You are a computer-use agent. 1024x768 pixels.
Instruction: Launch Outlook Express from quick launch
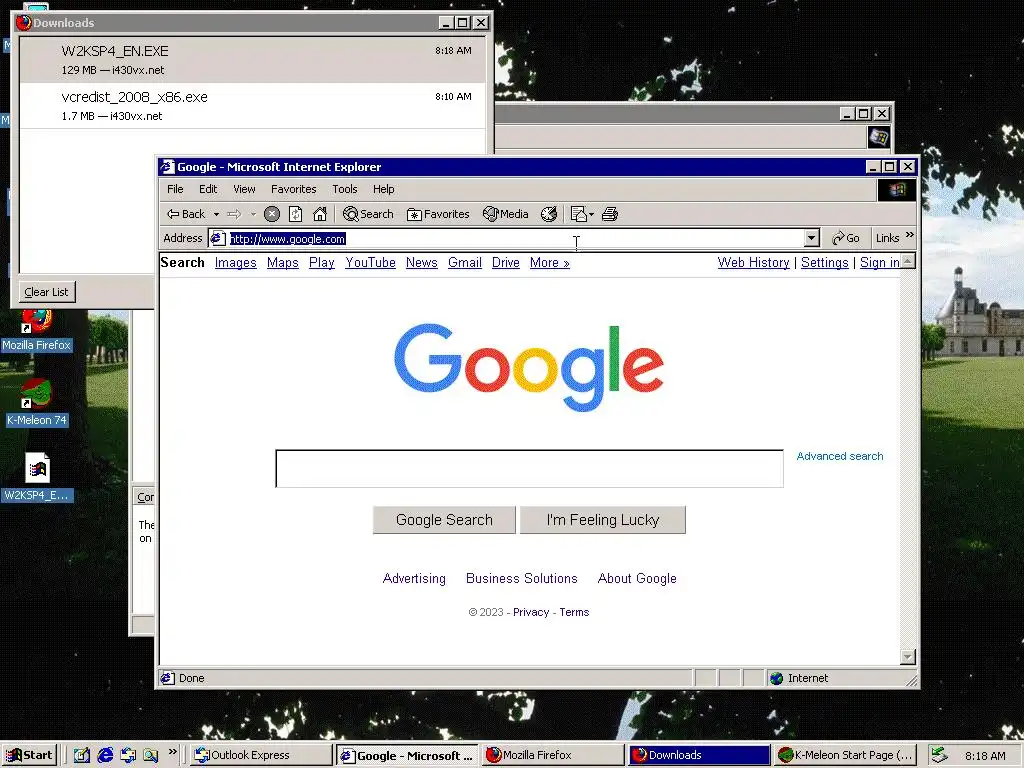pyautogui.click(x=128, y=755)
